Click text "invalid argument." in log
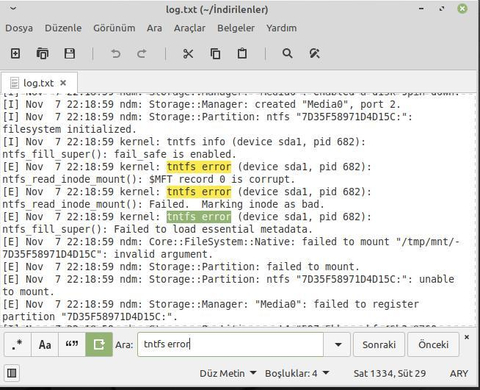This screenshot has width=480, height=390. [x=163, y=254]
